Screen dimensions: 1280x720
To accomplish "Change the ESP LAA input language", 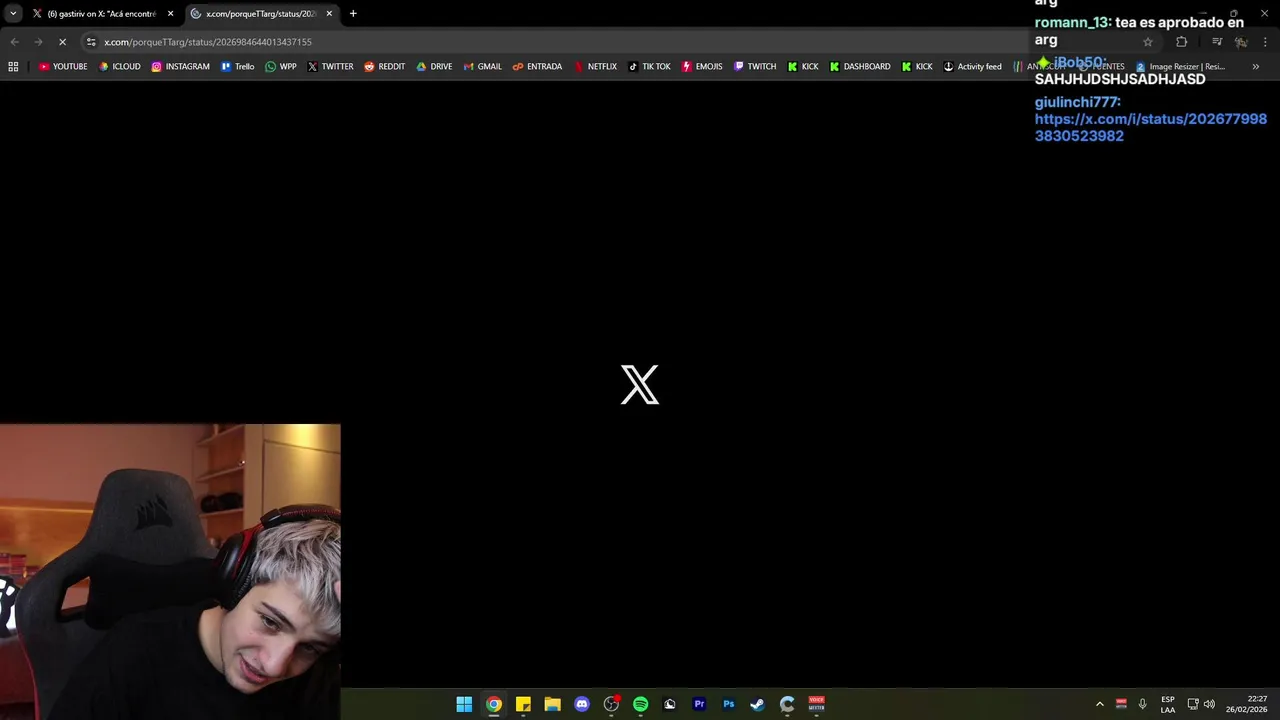I will [1167, 704].
